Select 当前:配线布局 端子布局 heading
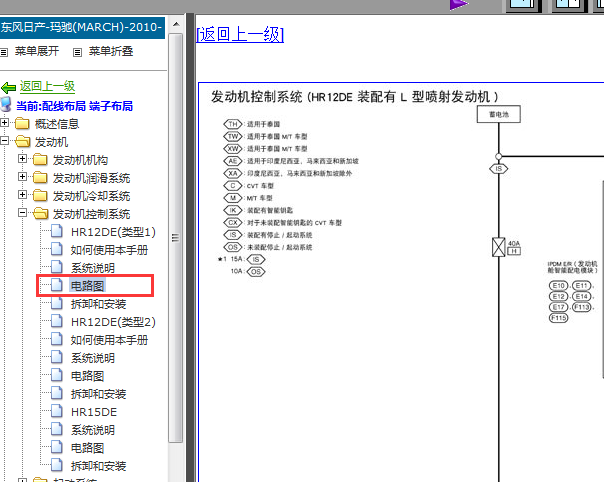This screenshot has height=482, width=604. [x=74, y=106]
